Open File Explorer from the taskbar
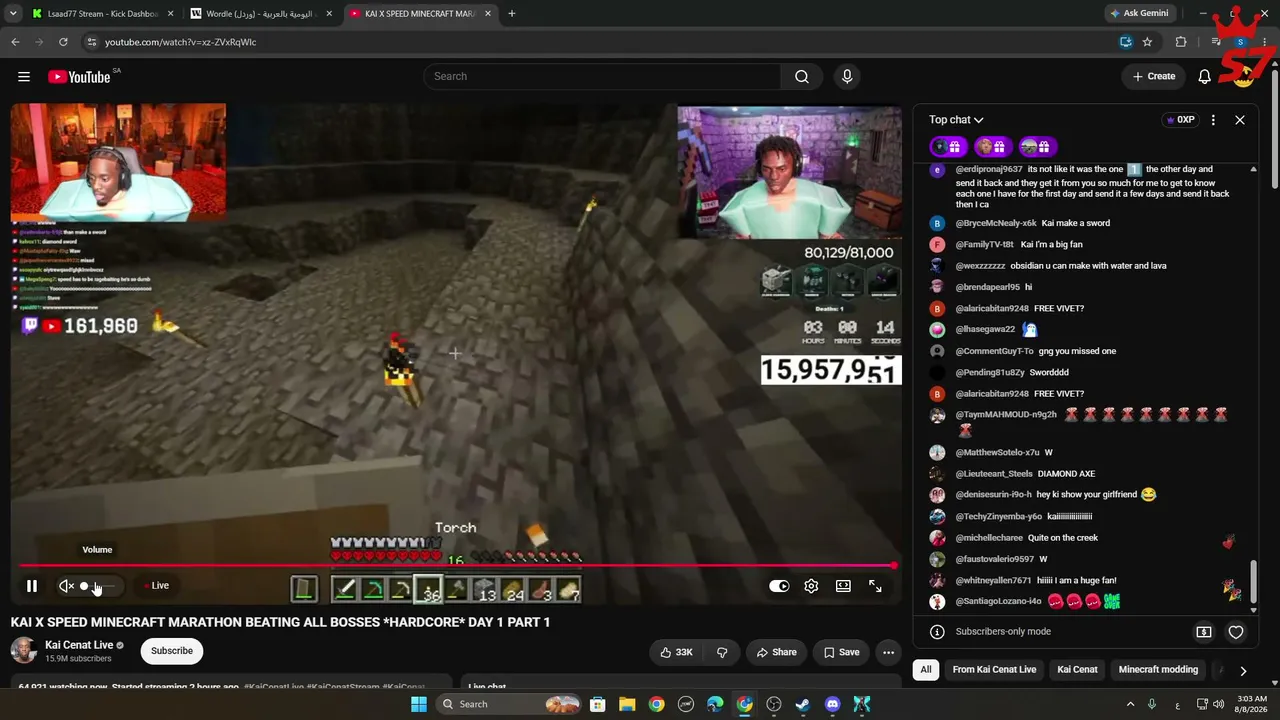This screenshot has height=720, width=1280. pos(627,704)
